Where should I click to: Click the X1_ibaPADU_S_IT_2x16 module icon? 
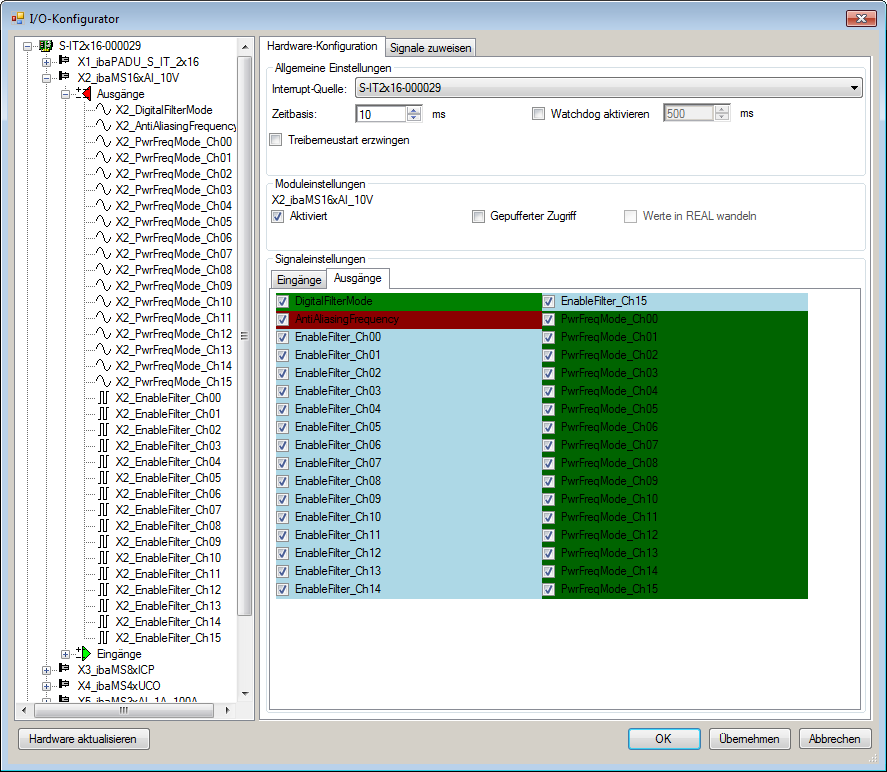(65, 62)
